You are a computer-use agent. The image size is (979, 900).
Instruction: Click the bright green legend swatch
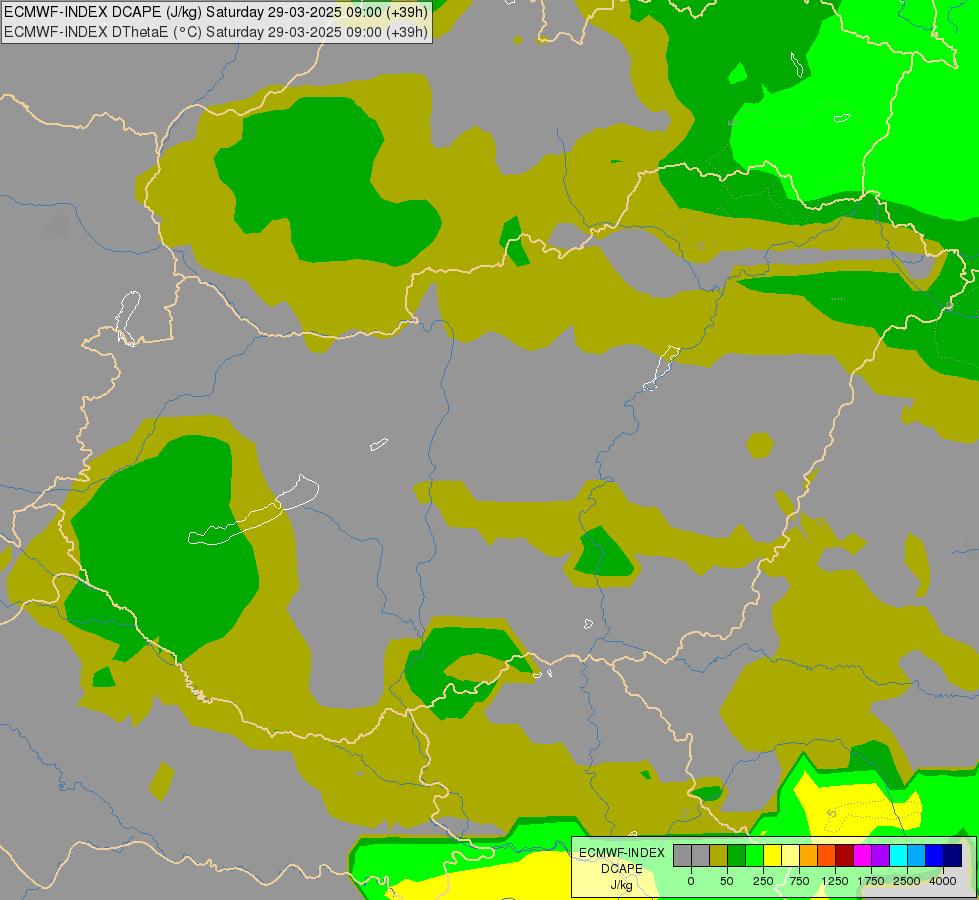pos(754,855)
